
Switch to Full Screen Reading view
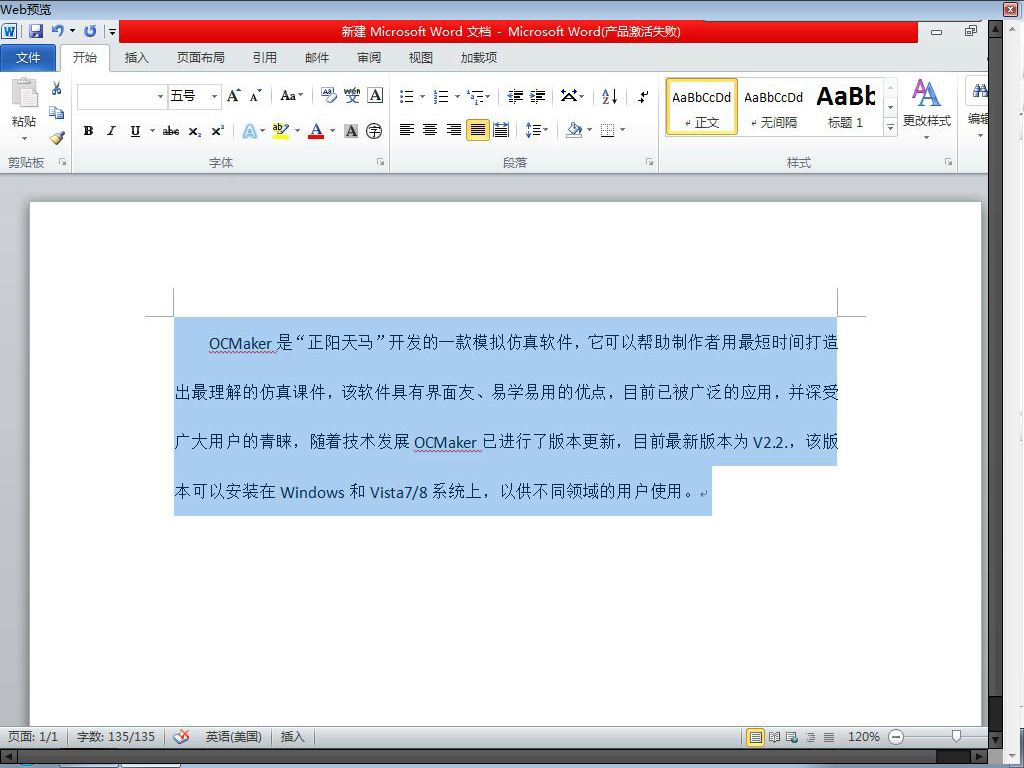point(775,737)
